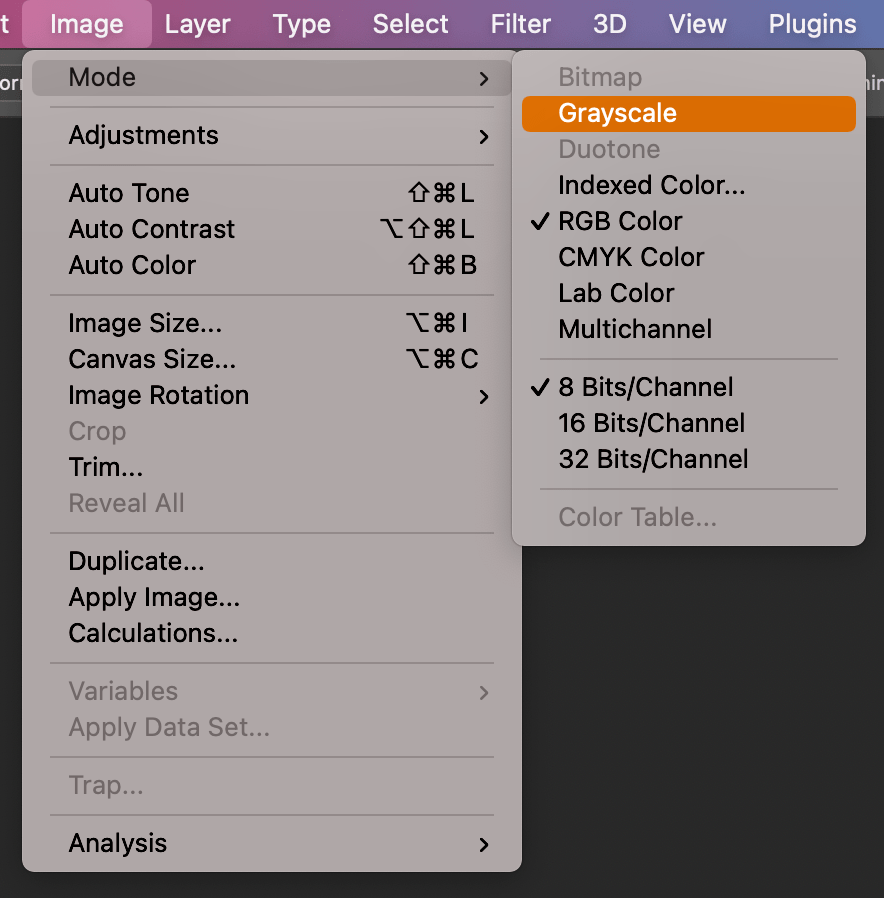Screen dimensions: 884x898
Task: Apply Auto Contrast adjustment
Action: (x=151, y=229)
